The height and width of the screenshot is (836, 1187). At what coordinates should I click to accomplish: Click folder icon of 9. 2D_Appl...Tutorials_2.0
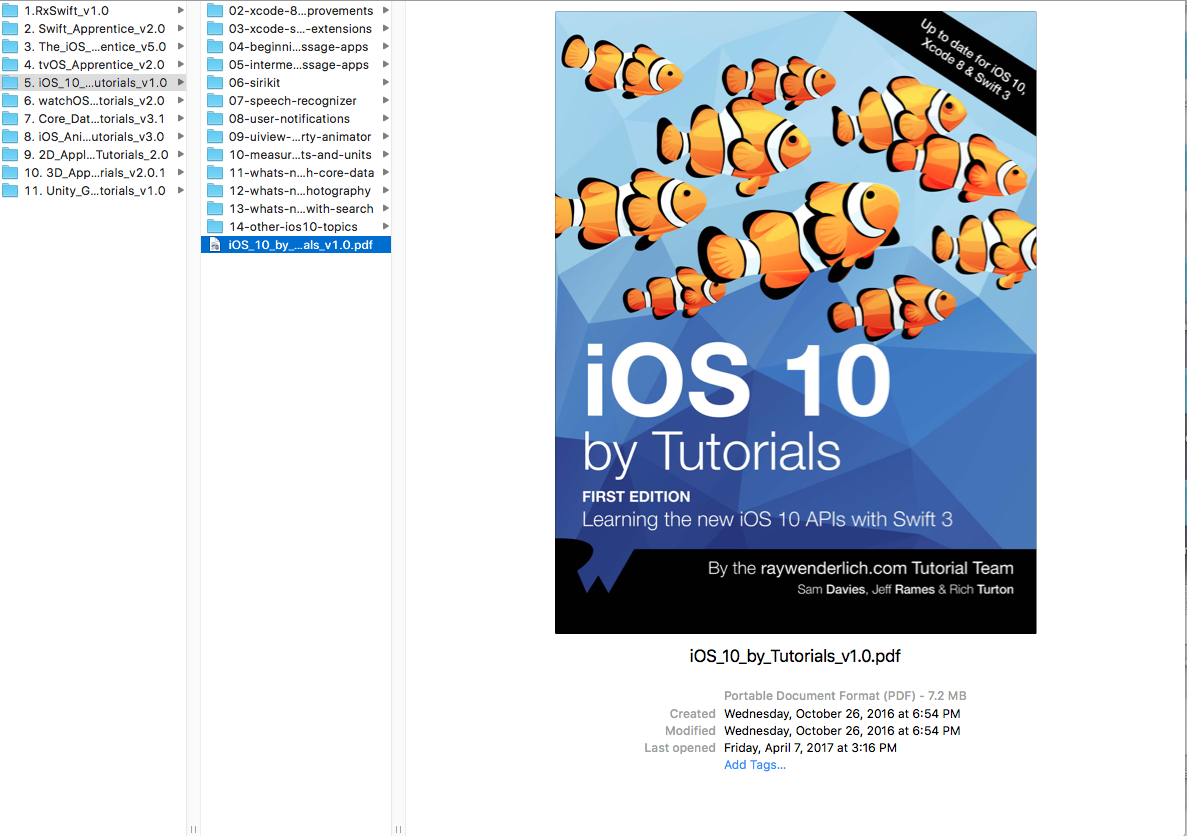[x=10, y=154]
